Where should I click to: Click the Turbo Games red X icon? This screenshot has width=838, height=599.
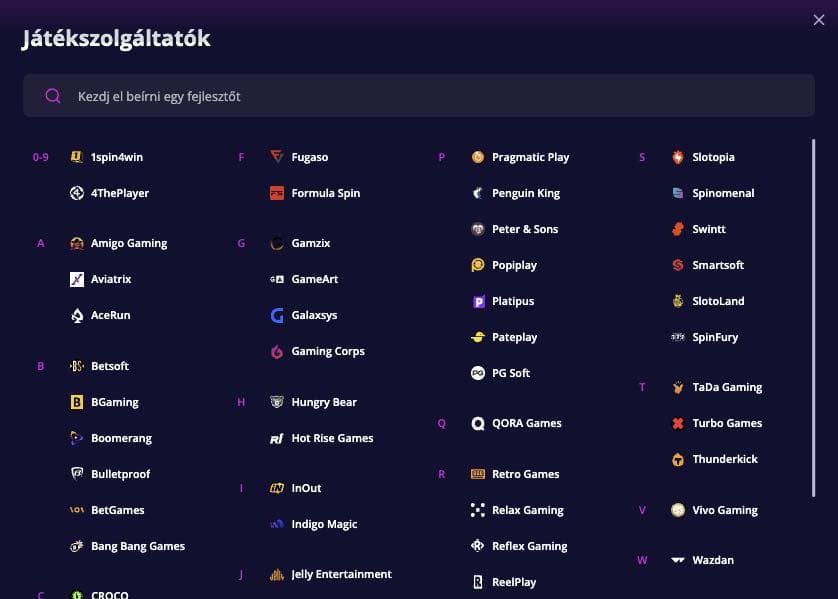coord(678,423)
